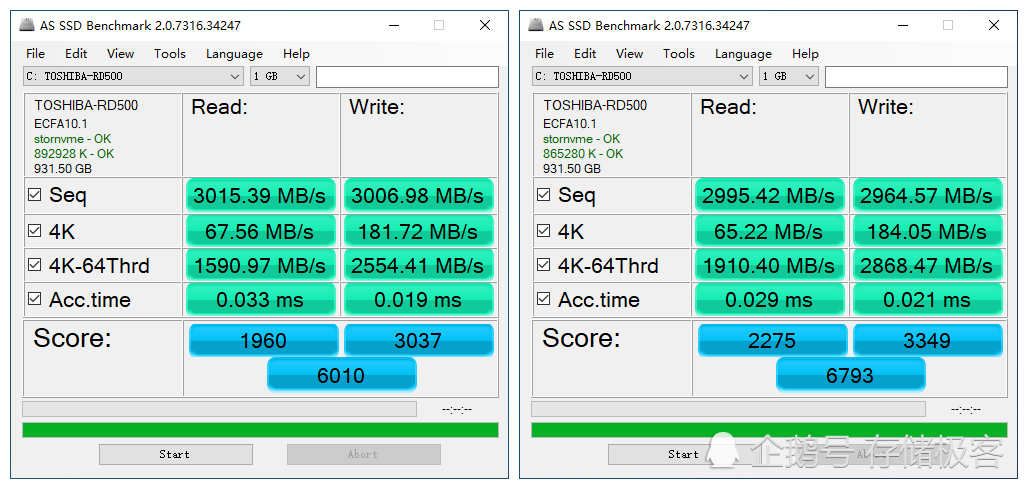1028x489 pixels.
Task: Toggle Acc.time checkbox in right window
Action: pos(544,299)
